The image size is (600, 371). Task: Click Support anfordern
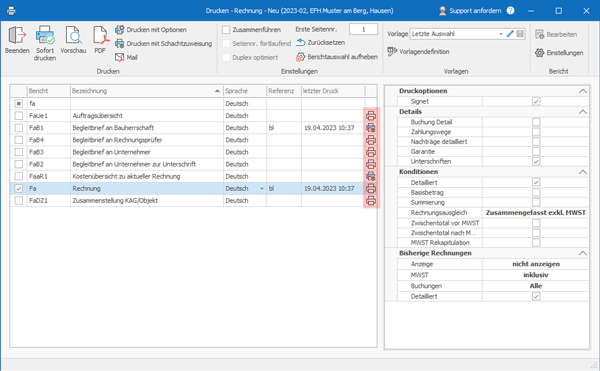tap(470, 11)
